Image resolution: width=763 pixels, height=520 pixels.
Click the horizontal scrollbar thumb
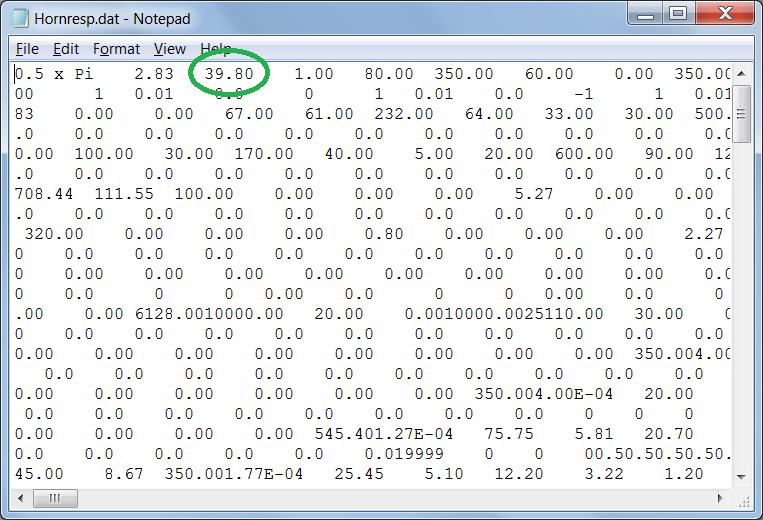[x=55, y=499]
